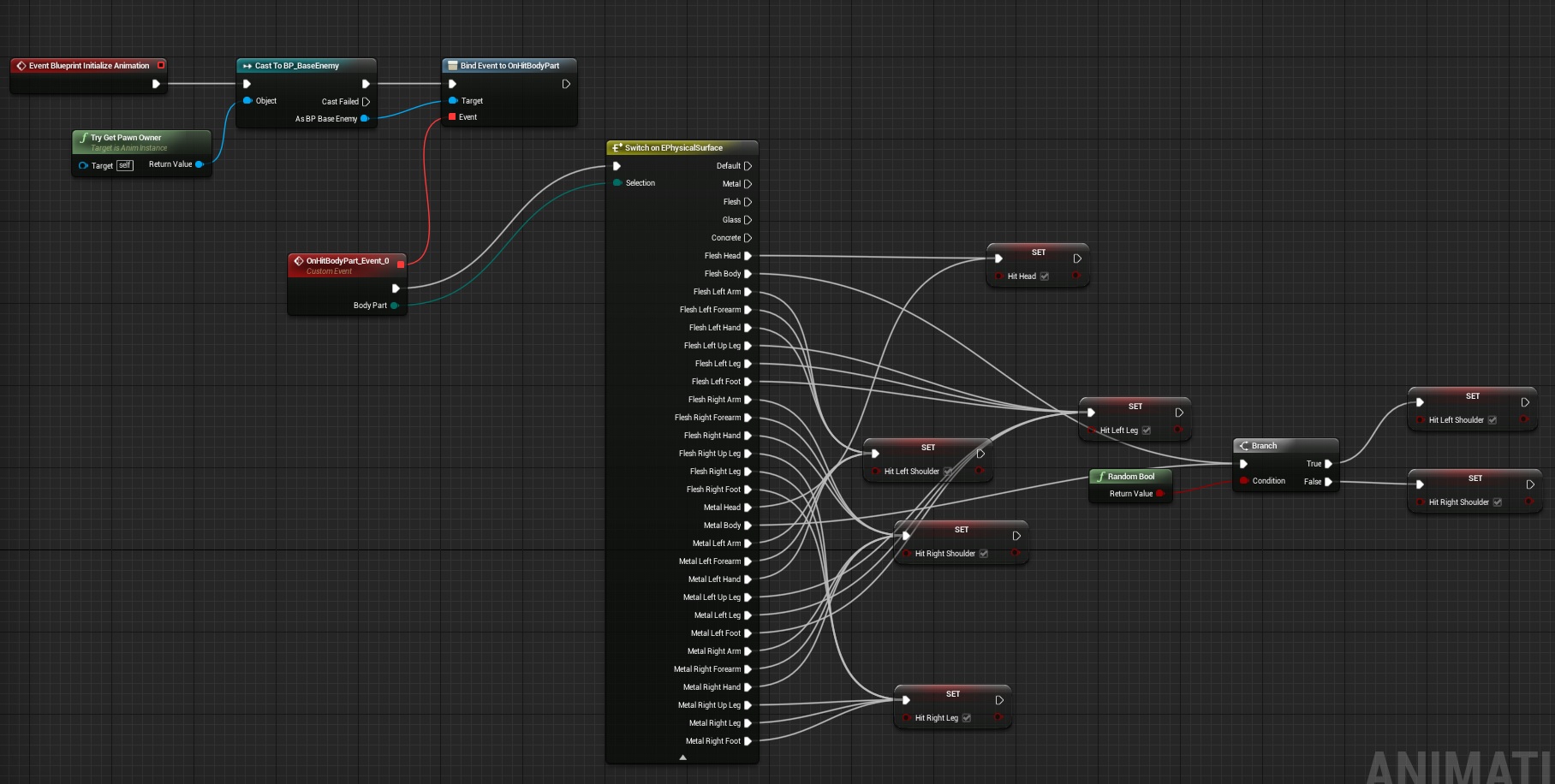Click exec output pin of Hit Left Leg SET node
The height and width of the screenshot is (784, 1555).
1179,413
